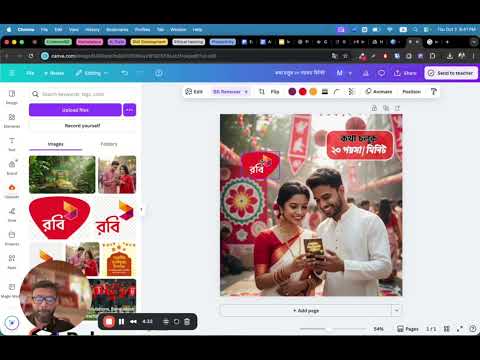
Task: Open the Apps panel in sidebar
Action: (12, 262)
